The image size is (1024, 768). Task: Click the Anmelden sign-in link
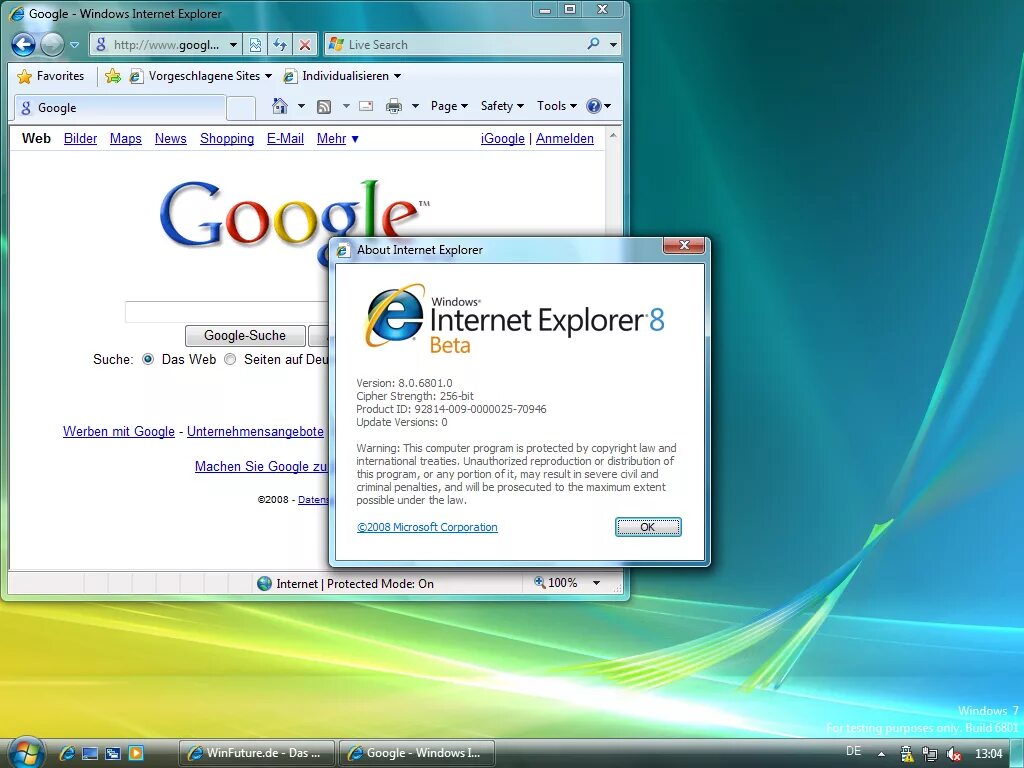(x=565, y=138)
